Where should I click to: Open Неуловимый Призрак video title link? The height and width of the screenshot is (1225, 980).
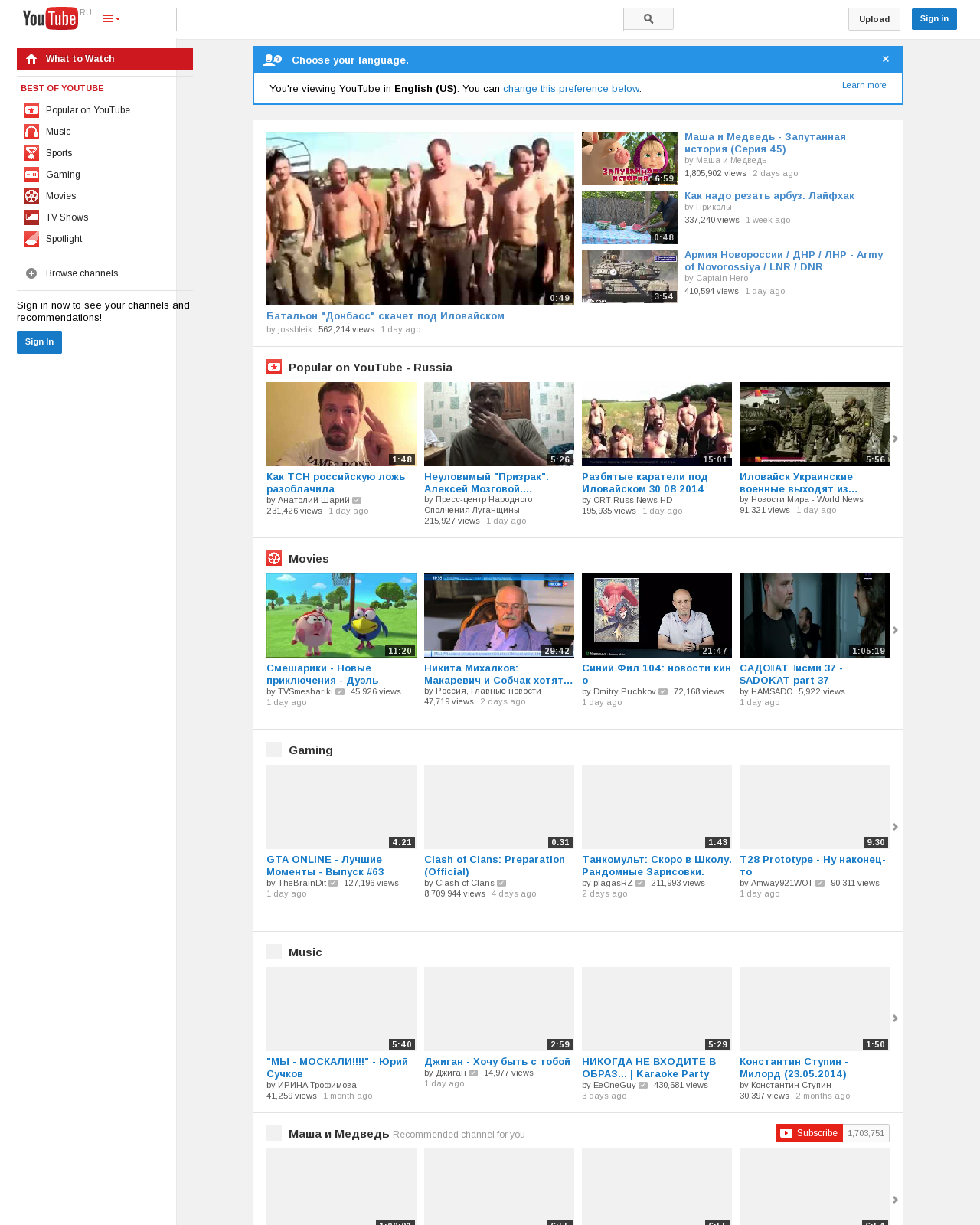486,482
